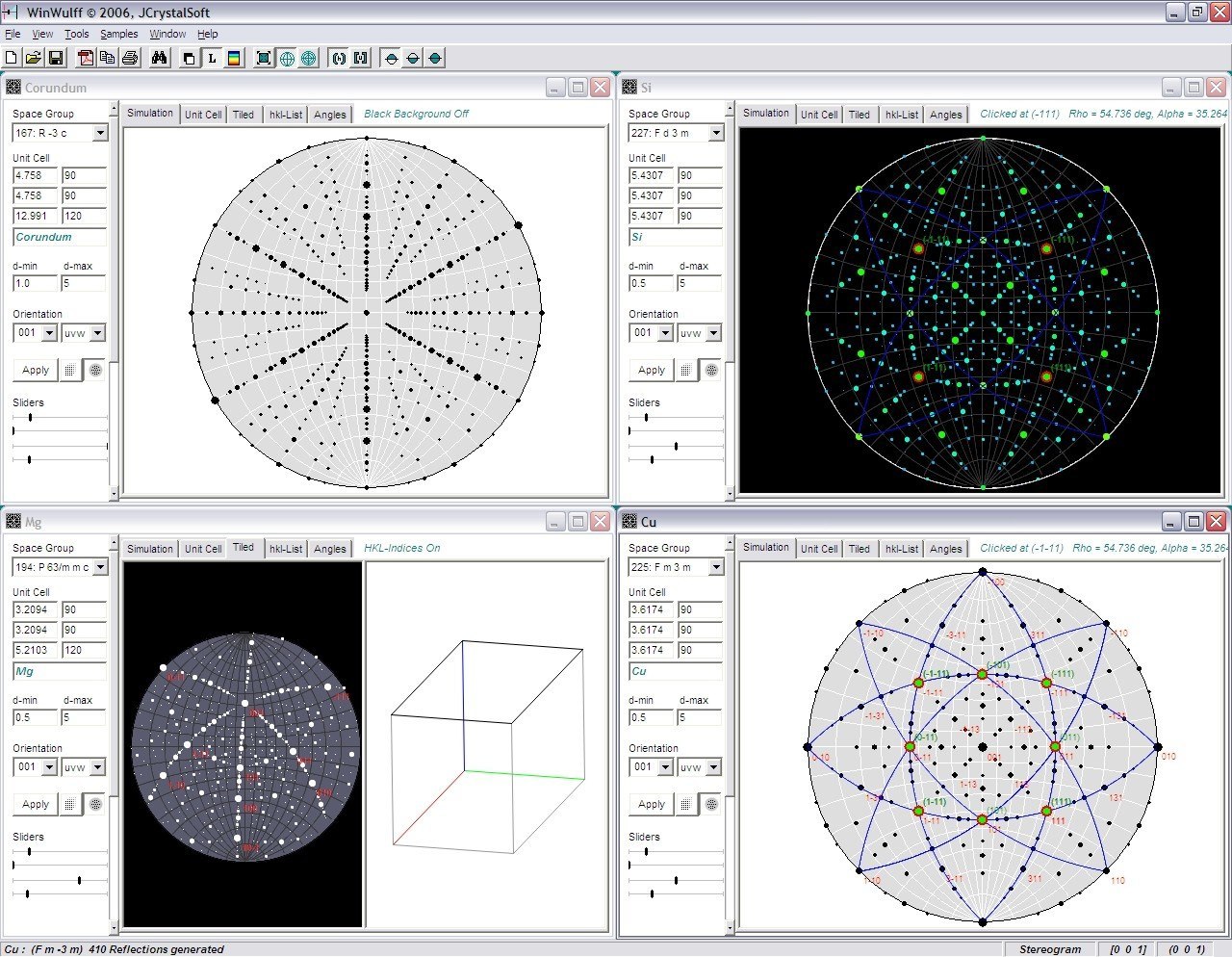Screen dimensions: 1232x957
Task: Open Corundum uvw orientation type dropdown
Action: pyautogui.click(x=97, y=333)
